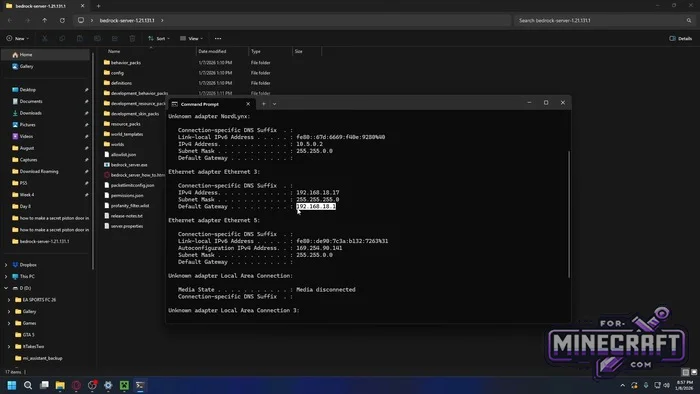Go up one folder with Up arrow

pos(45,21)
